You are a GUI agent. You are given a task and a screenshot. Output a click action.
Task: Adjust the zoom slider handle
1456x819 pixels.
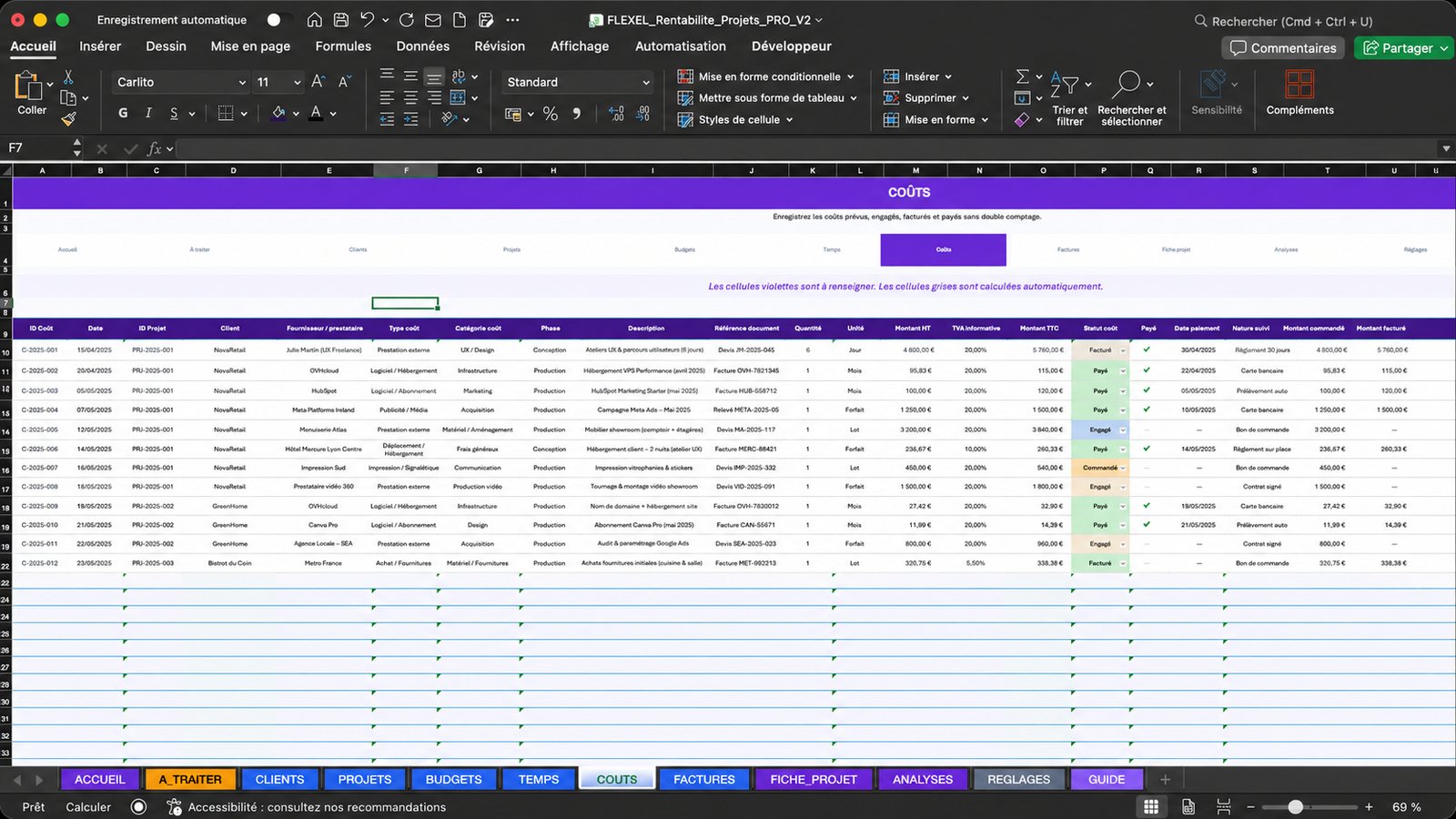1296,807
